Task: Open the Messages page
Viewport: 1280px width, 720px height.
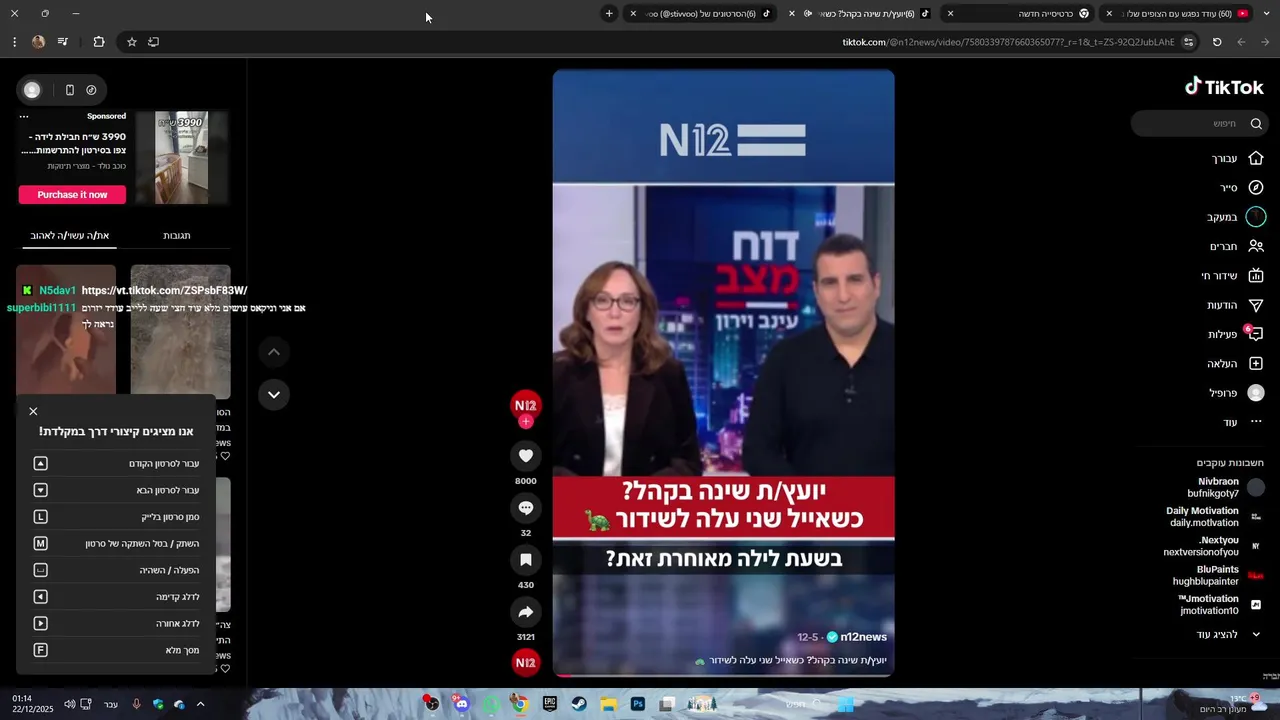Action: tap(1235, 305)
